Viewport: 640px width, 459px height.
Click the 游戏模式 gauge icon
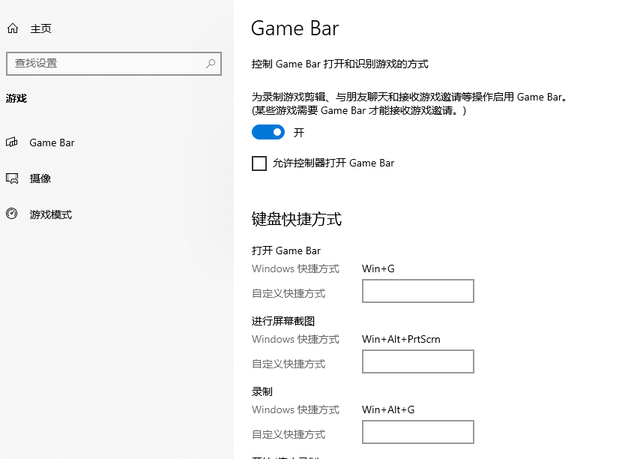tap(12, 213)
